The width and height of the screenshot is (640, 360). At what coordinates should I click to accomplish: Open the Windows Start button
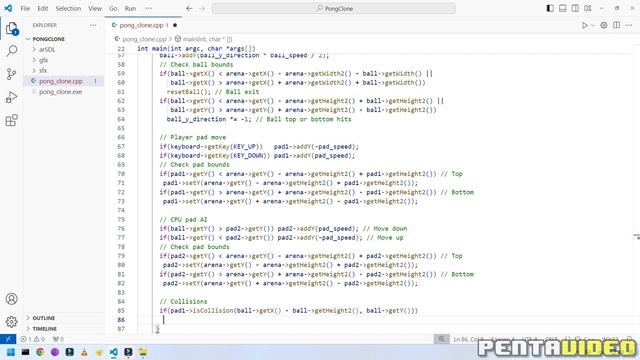[11, 352]
